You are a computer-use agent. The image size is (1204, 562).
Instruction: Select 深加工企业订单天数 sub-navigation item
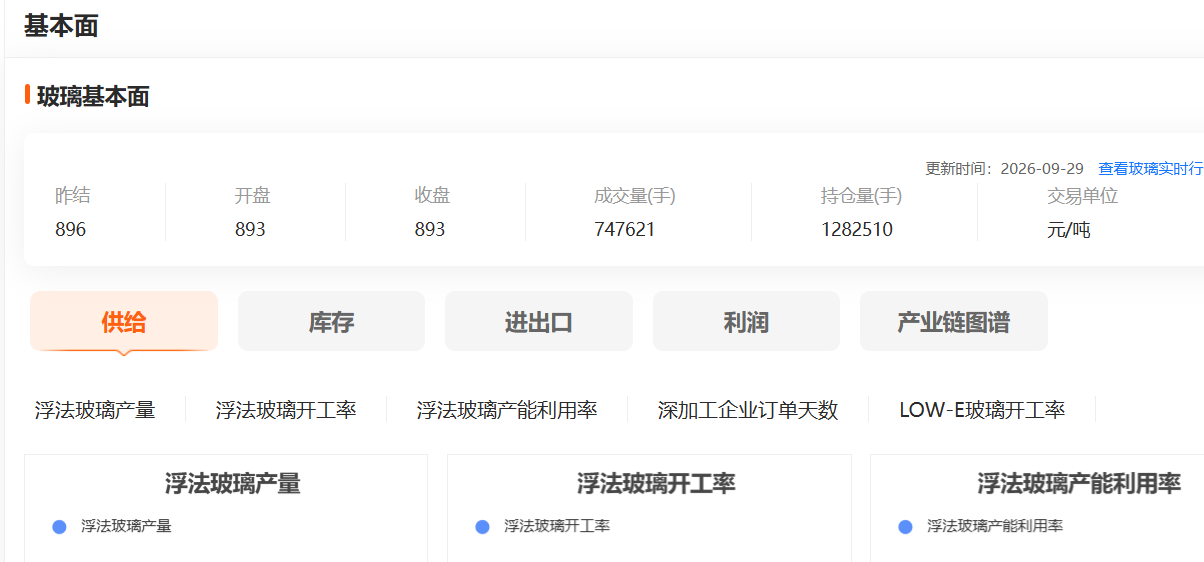(748, 410)
